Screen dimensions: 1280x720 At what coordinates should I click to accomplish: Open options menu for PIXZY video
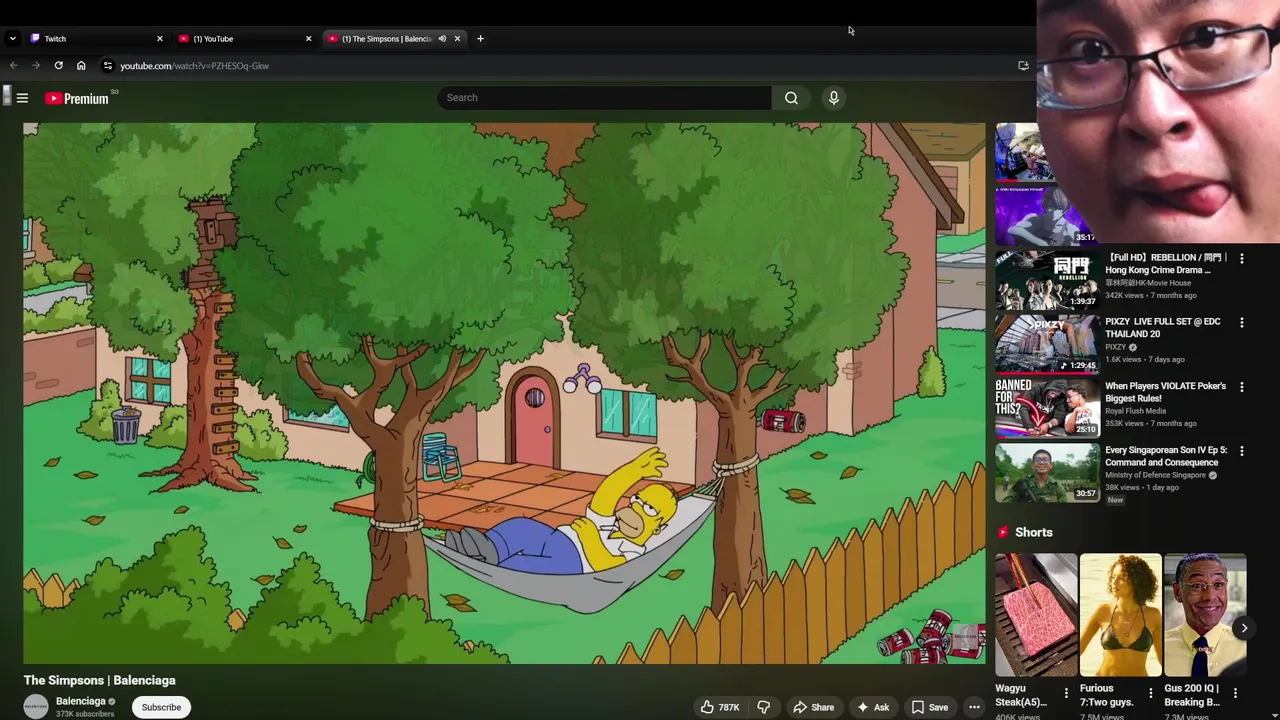point(1242,323)
